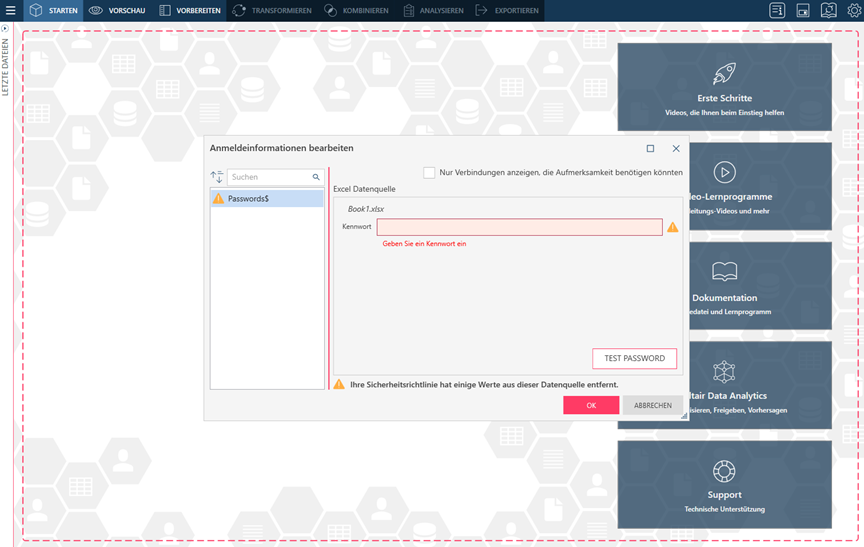Switch to the Vorschau tab
864x547 pixels.
pos(117,11)
